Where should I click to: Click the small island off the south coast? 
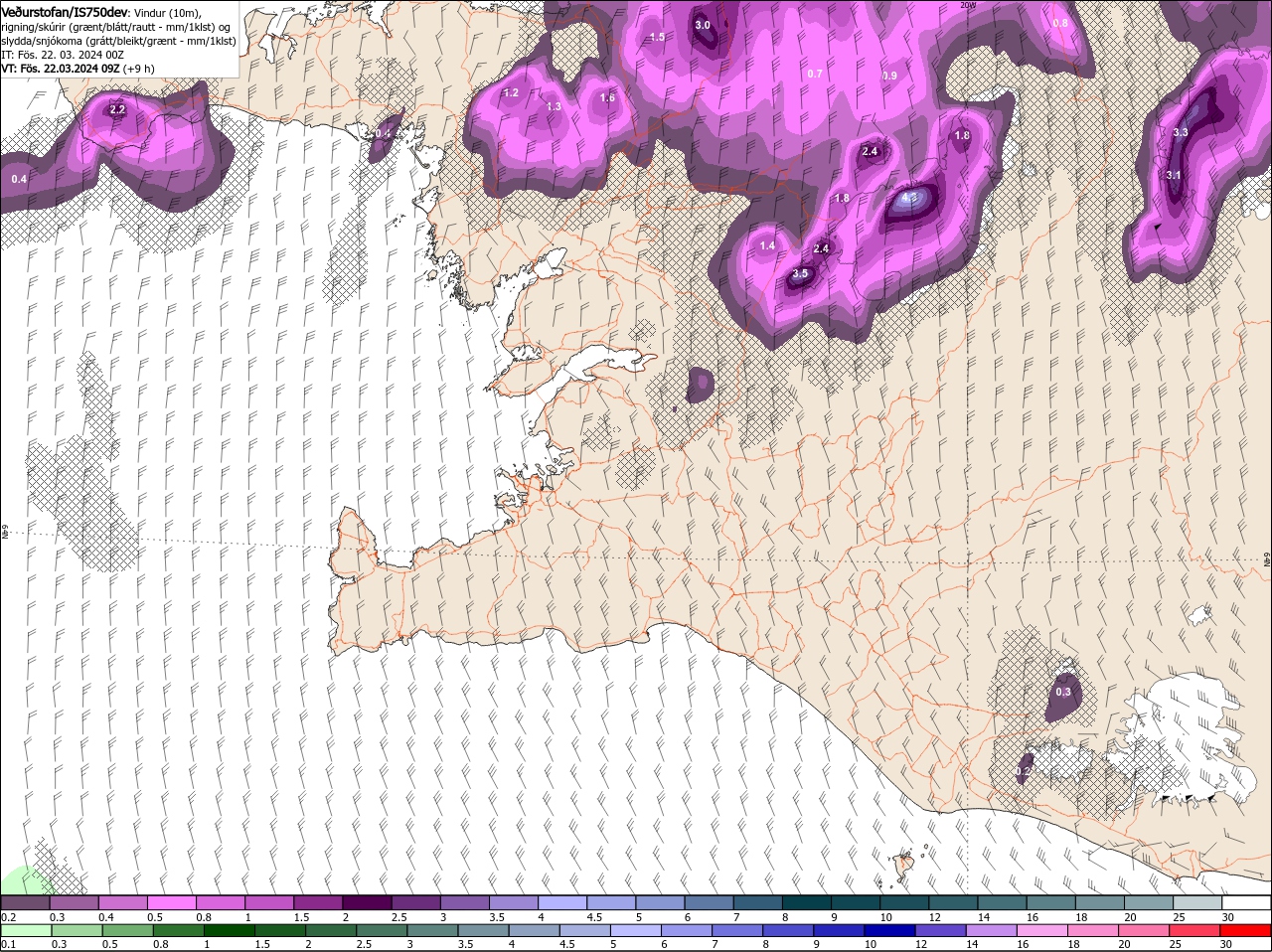click(x=904, y=865)
